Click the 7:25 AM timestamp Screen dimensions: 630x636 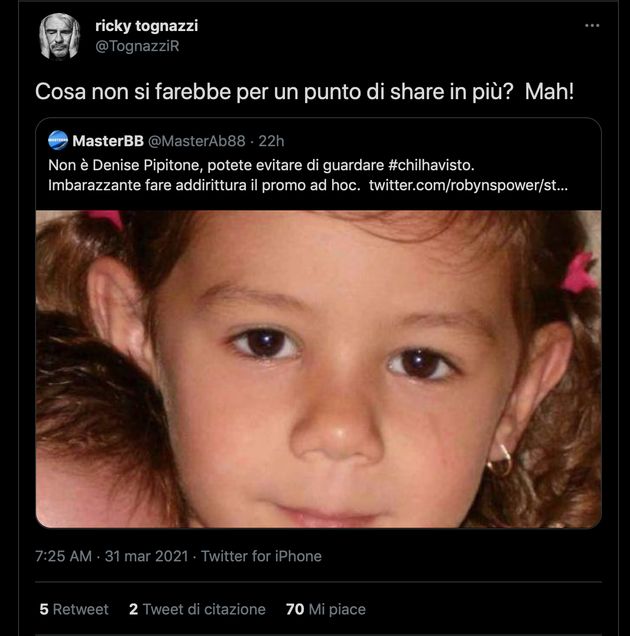[65, 556]
